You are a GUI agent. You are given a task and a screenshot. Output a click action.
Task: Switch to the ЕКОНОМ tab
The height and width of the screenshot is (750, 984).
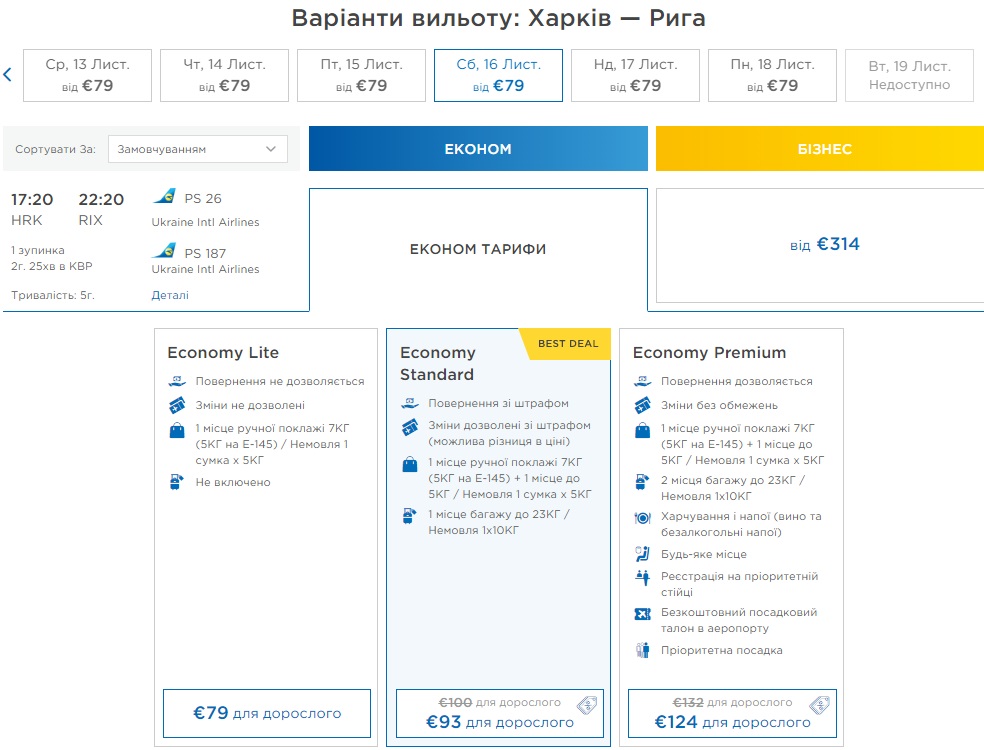pyautogui.click(x=478, y=149)
